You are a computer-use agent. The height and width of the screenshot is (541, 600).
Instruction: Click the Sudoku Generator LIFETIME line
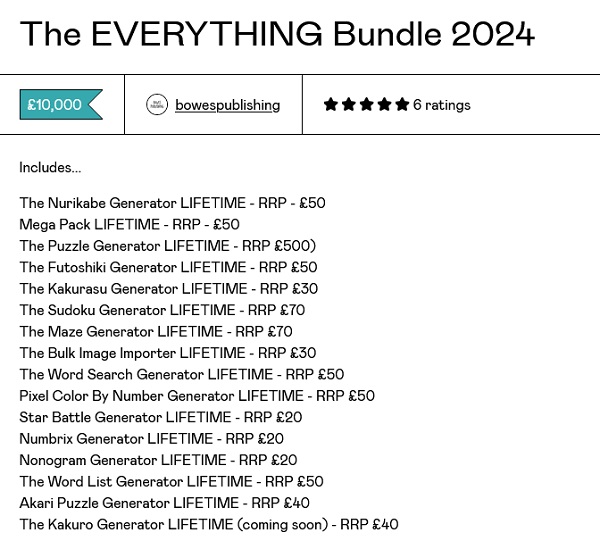[162, 310]
